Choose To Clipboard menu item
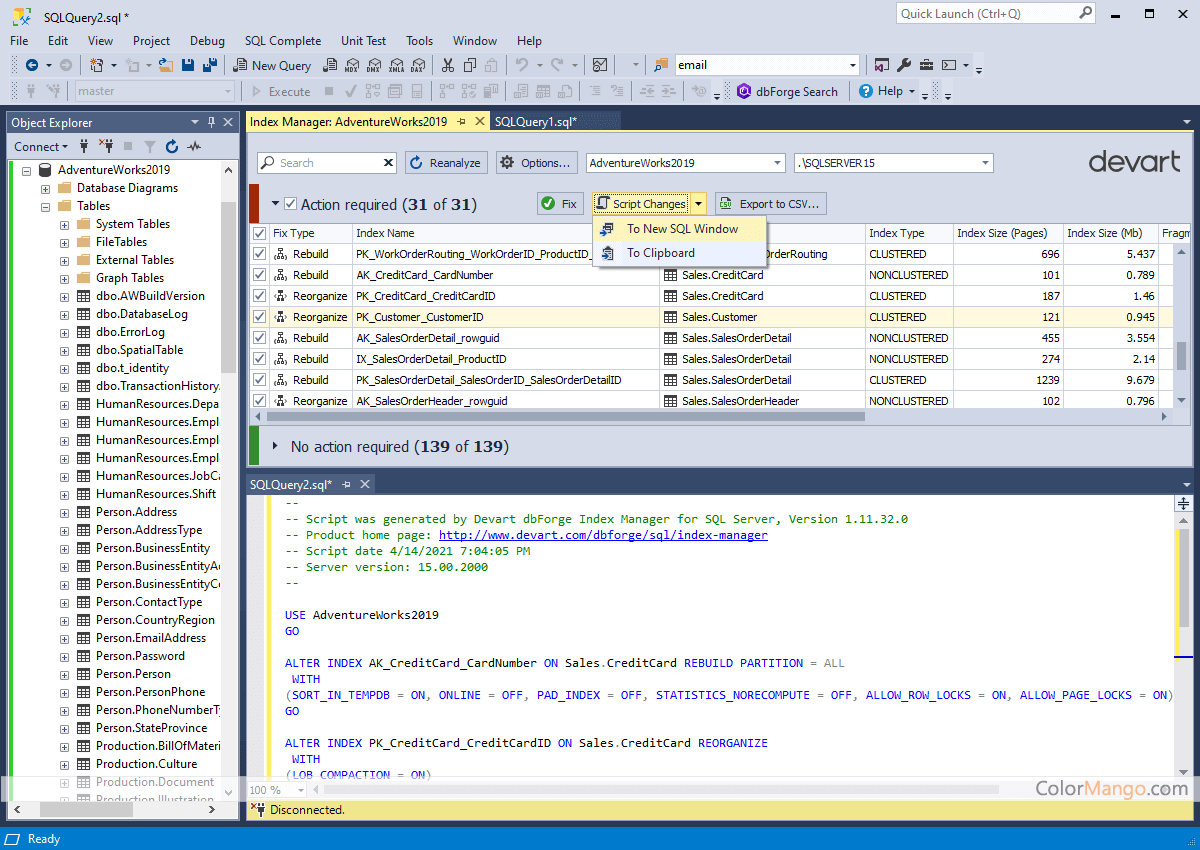This screenshot has width=1200, height=850. [x=680, y=253]
